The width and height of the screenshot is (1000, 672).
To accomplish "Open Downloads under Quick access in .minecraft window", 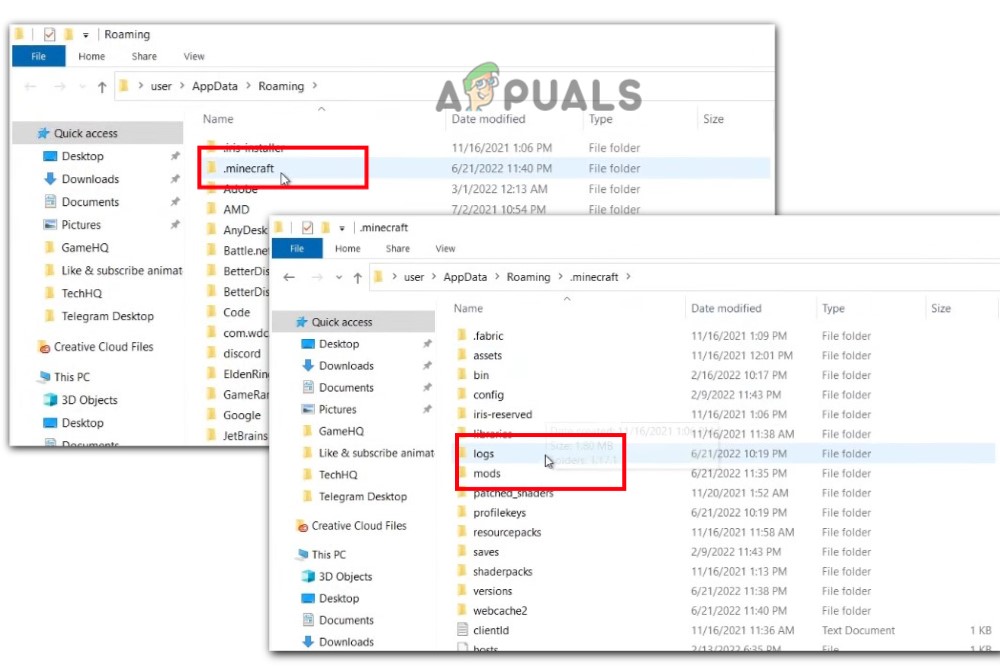I will coord(346,366).
